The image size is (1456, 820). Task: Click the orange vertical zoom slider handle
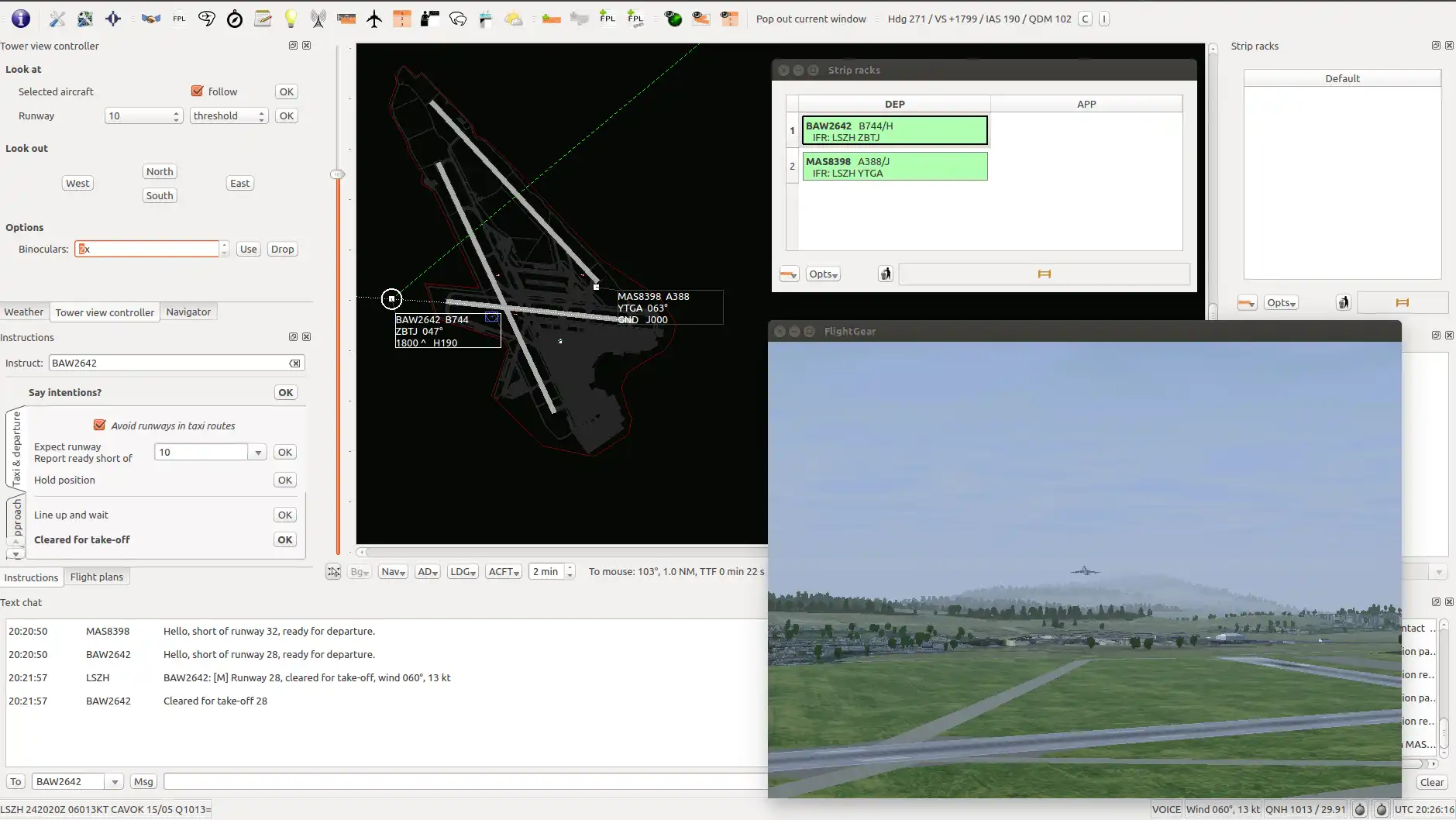tap(338, 174)
